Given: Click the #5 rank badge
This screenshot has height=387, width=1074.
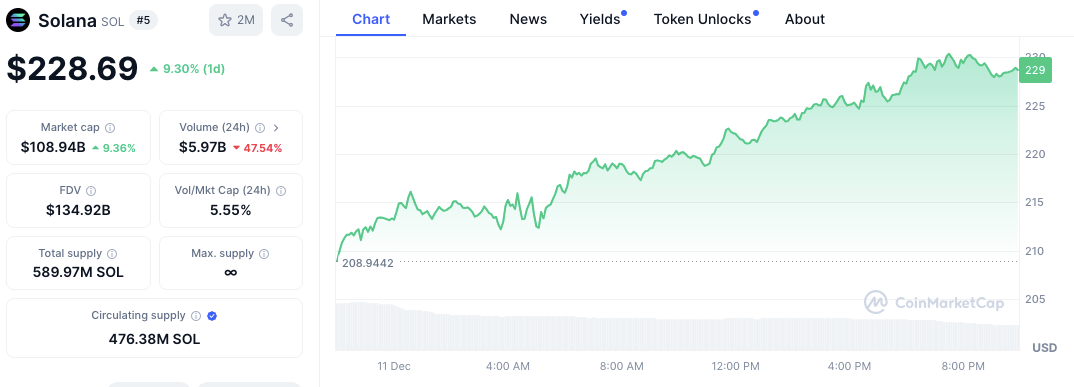Looking at the screenshot, I should point(143,21).
